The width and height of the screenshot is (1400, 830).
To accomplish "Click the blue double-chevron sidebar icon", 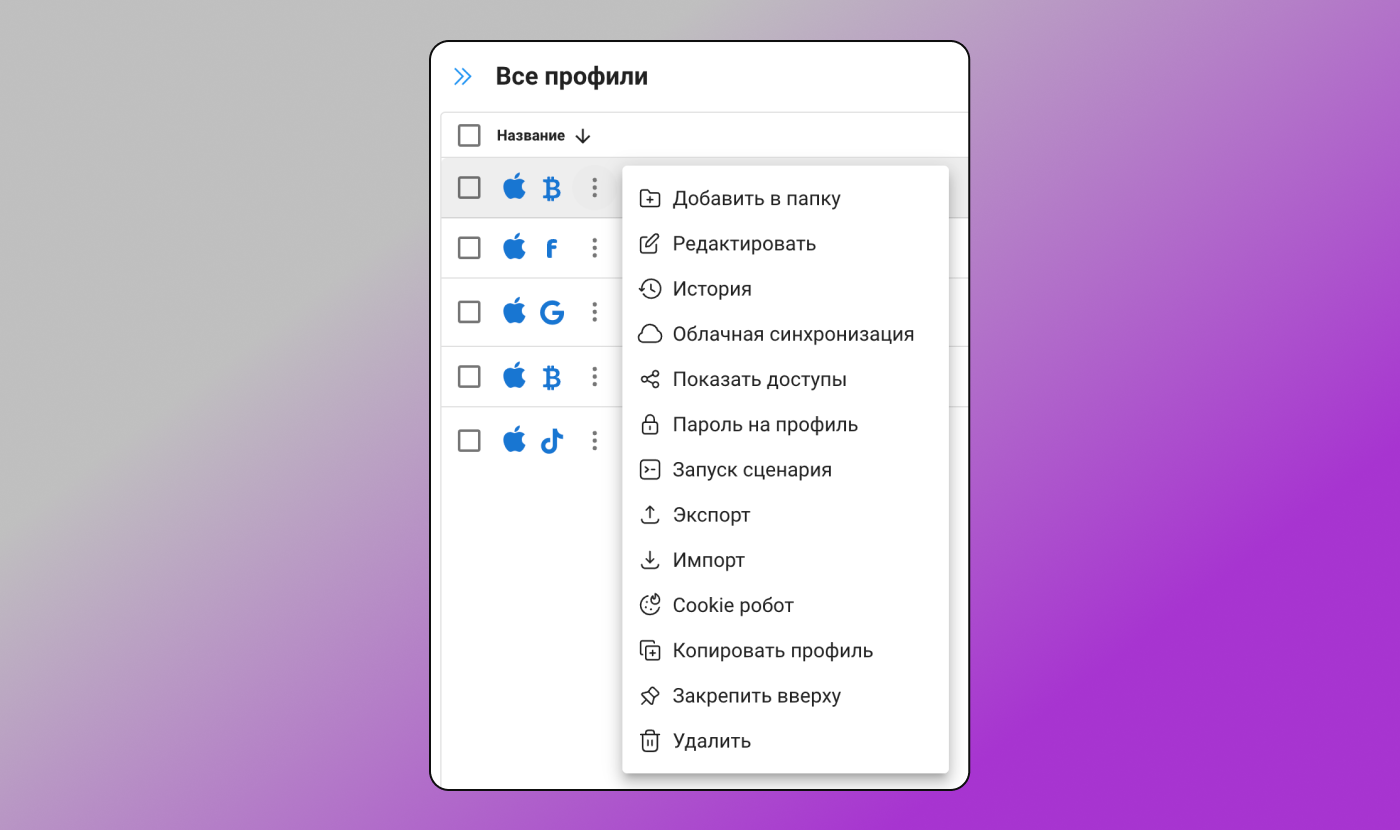I will (x=462, y=75).
